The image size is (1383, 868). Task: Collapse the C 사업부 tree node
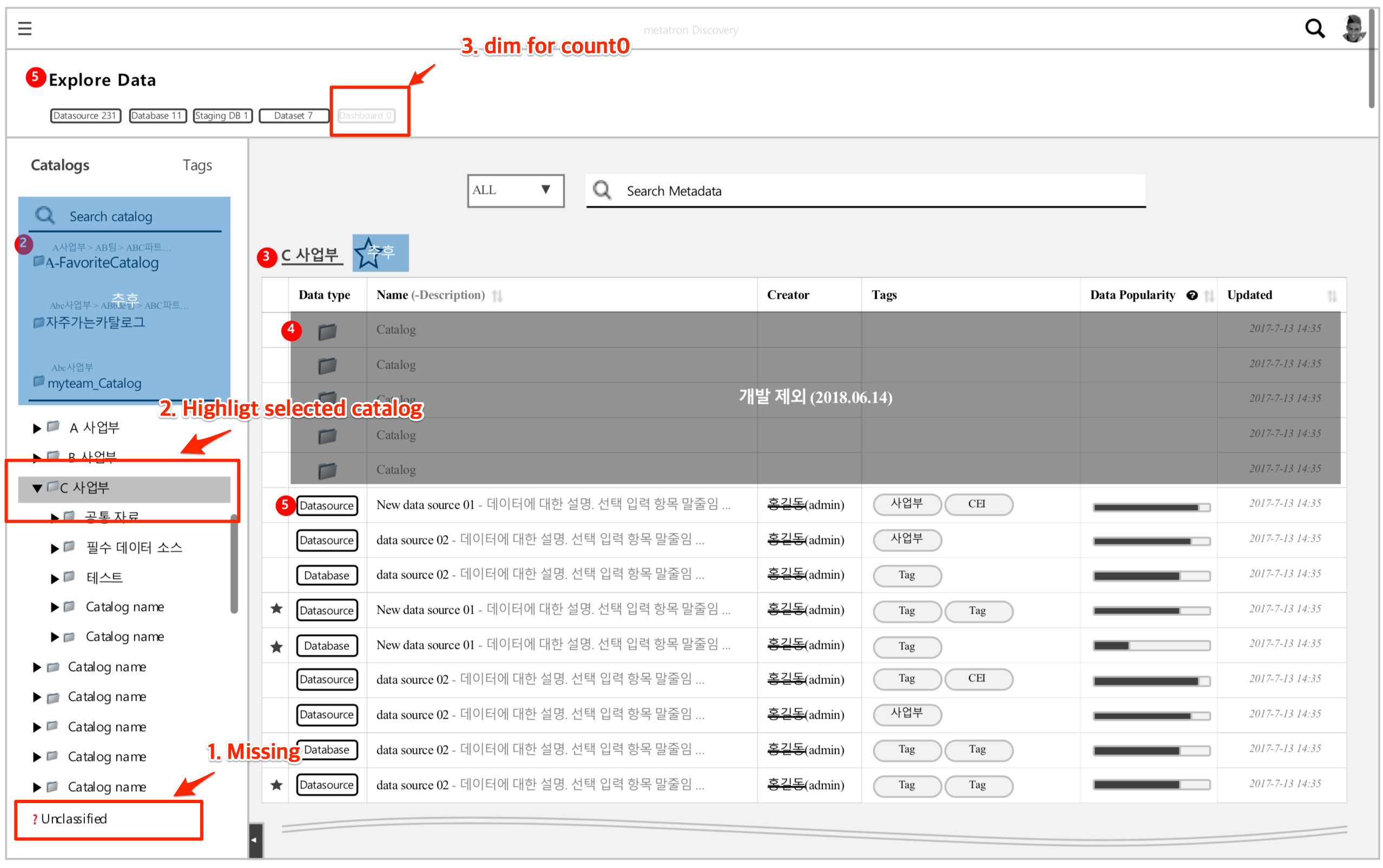click(37, 488)
